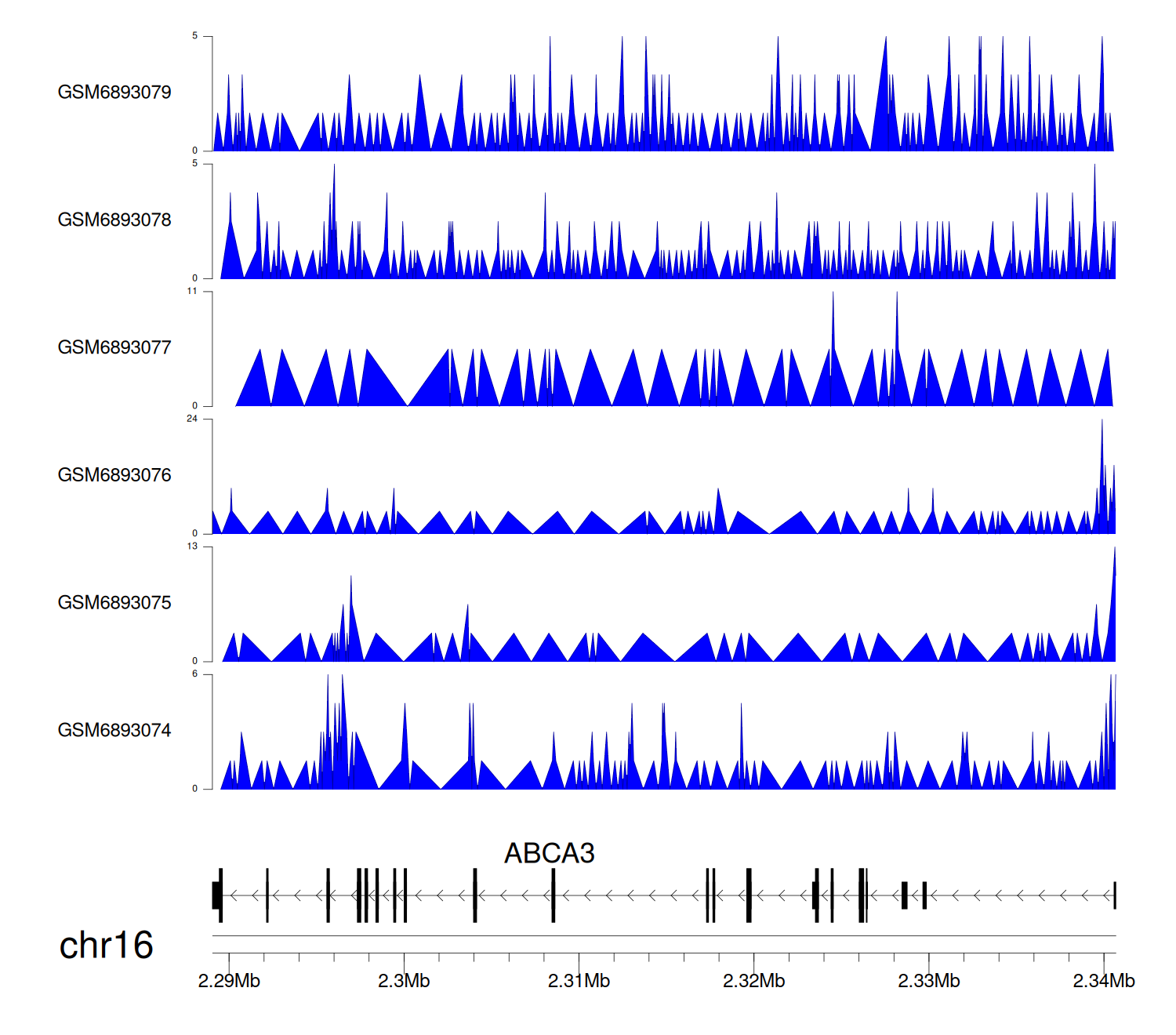Viewport: 1176px width, 1035px height.
Task: Select the GSM6893074 track label
Action: click(114, 731)
